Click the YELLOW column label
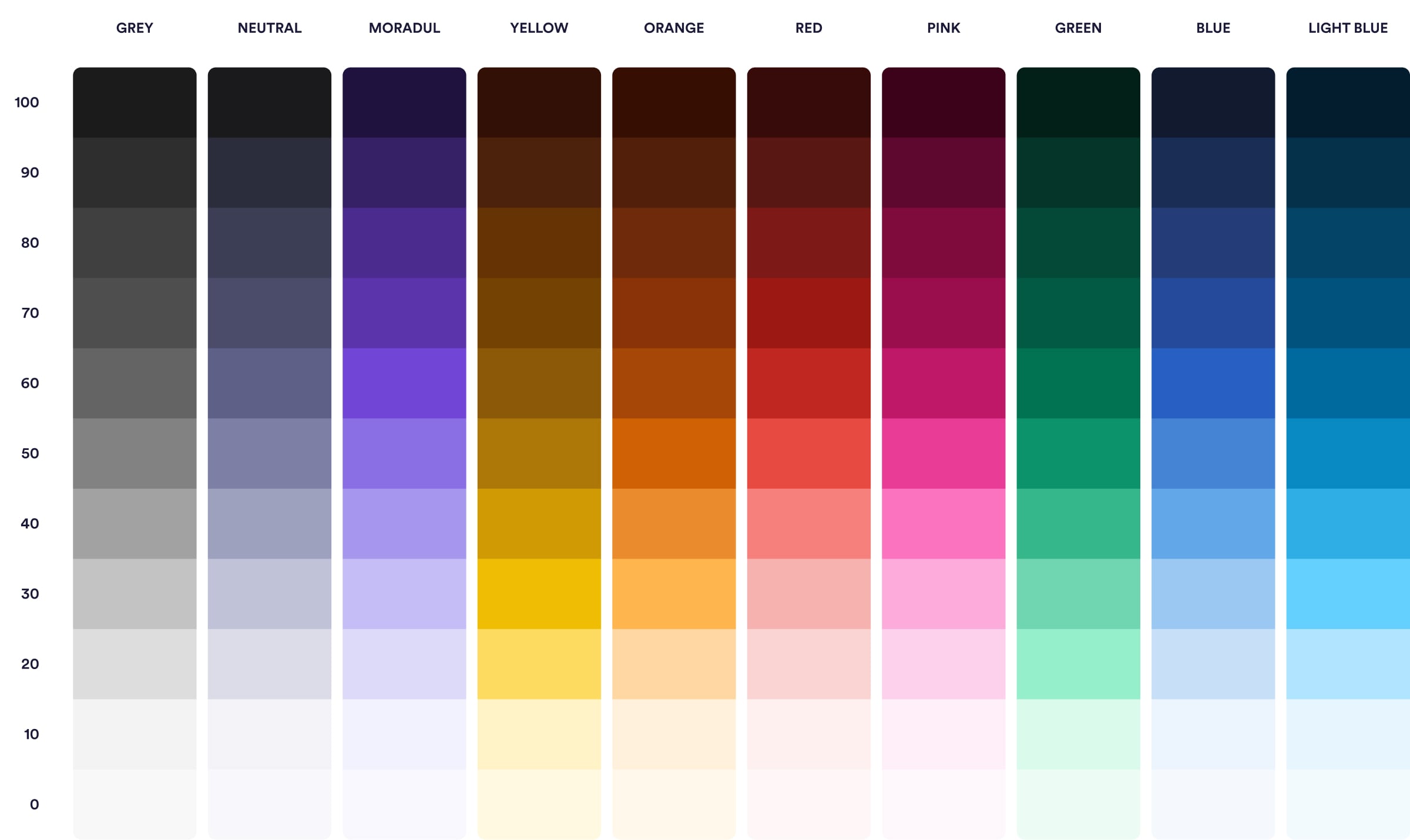Image resolution: width=1410 pixels, height=840 pixels. point(539,27)
